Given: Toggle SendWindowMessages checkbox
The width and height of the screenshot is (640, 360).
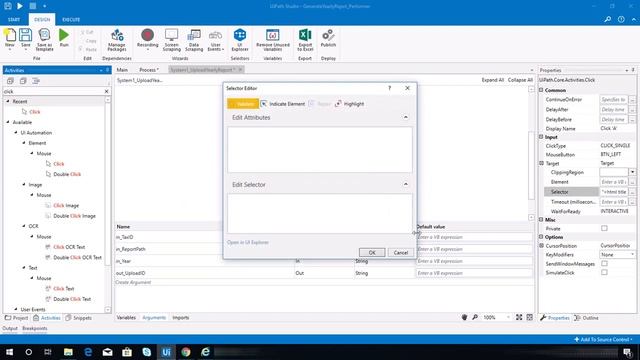Looking at the screenshot, I should point(604,264).
